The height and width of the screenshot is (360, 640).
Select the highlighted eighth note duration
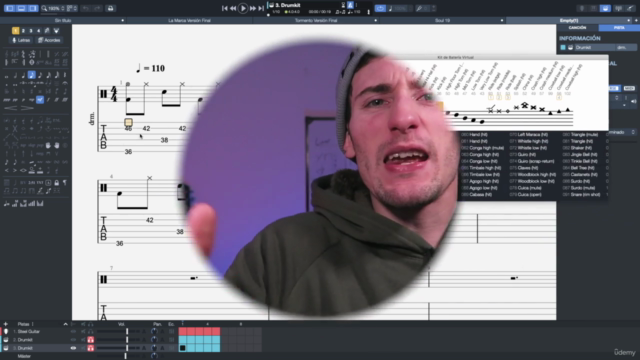coord(31,75)
